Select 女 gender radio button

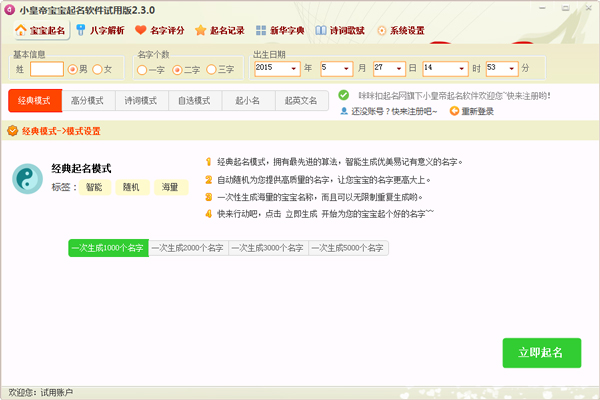(97, 69)
